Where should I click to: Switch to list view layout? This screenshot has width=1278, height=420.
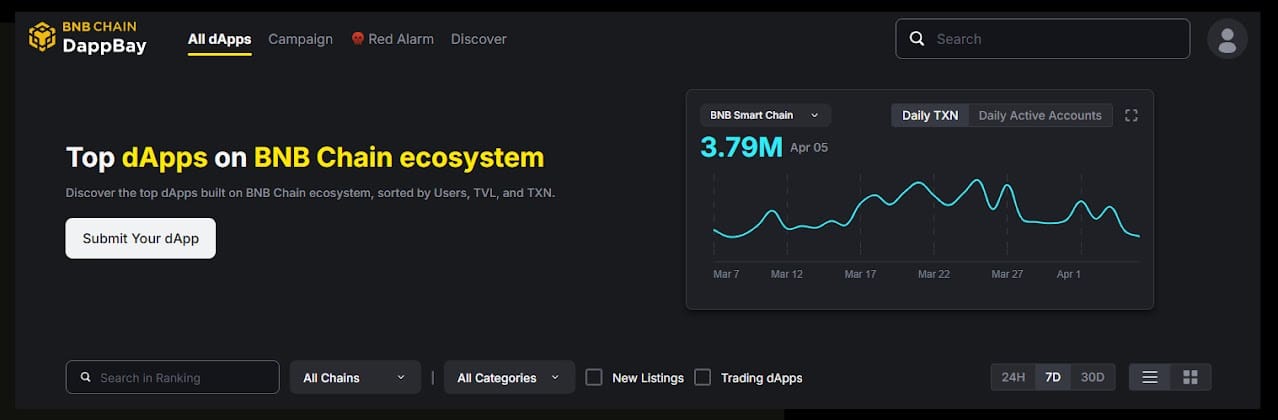(1150, 377)
